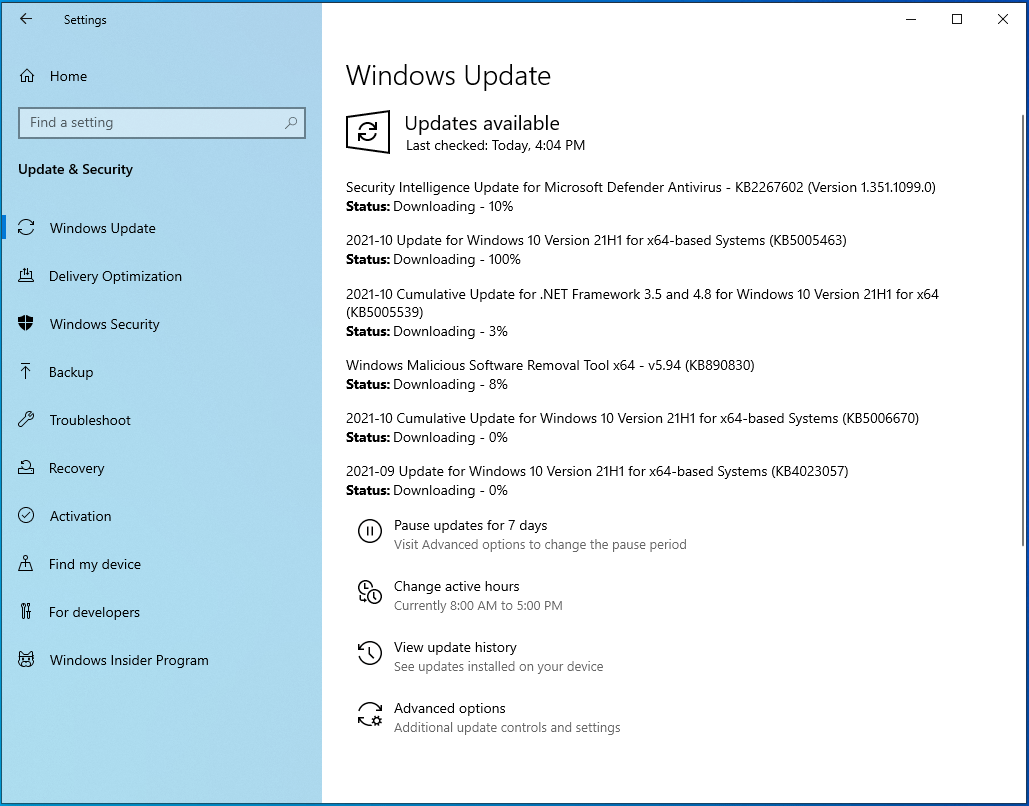Open the Home page of Settings
The height and width of the screenshot is (806, 1029).
click(68, 76)
